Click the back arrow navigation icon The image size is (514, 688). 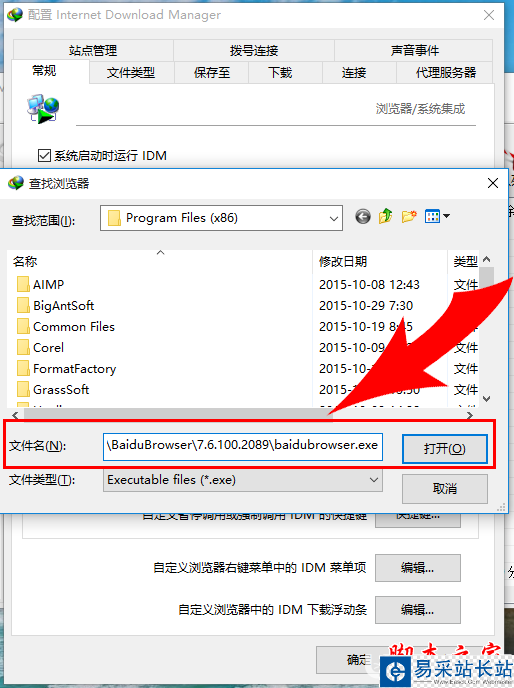pyautogui.click(x=363, y=217)
